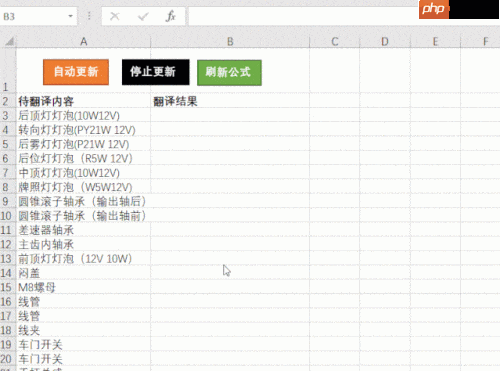Select the 车门开关 cell in row 20
The image size is (500, 371).
83,359
